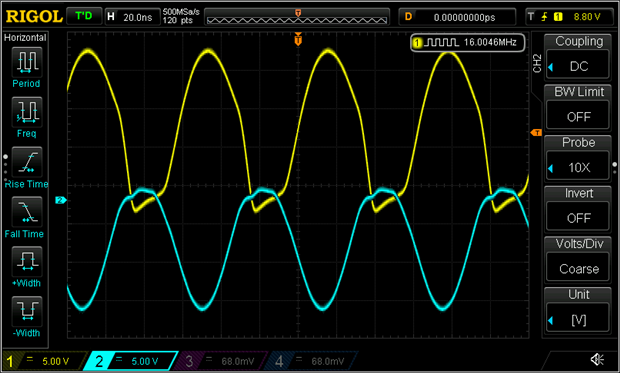Click the Coupling left arrow

coord(550,68)
